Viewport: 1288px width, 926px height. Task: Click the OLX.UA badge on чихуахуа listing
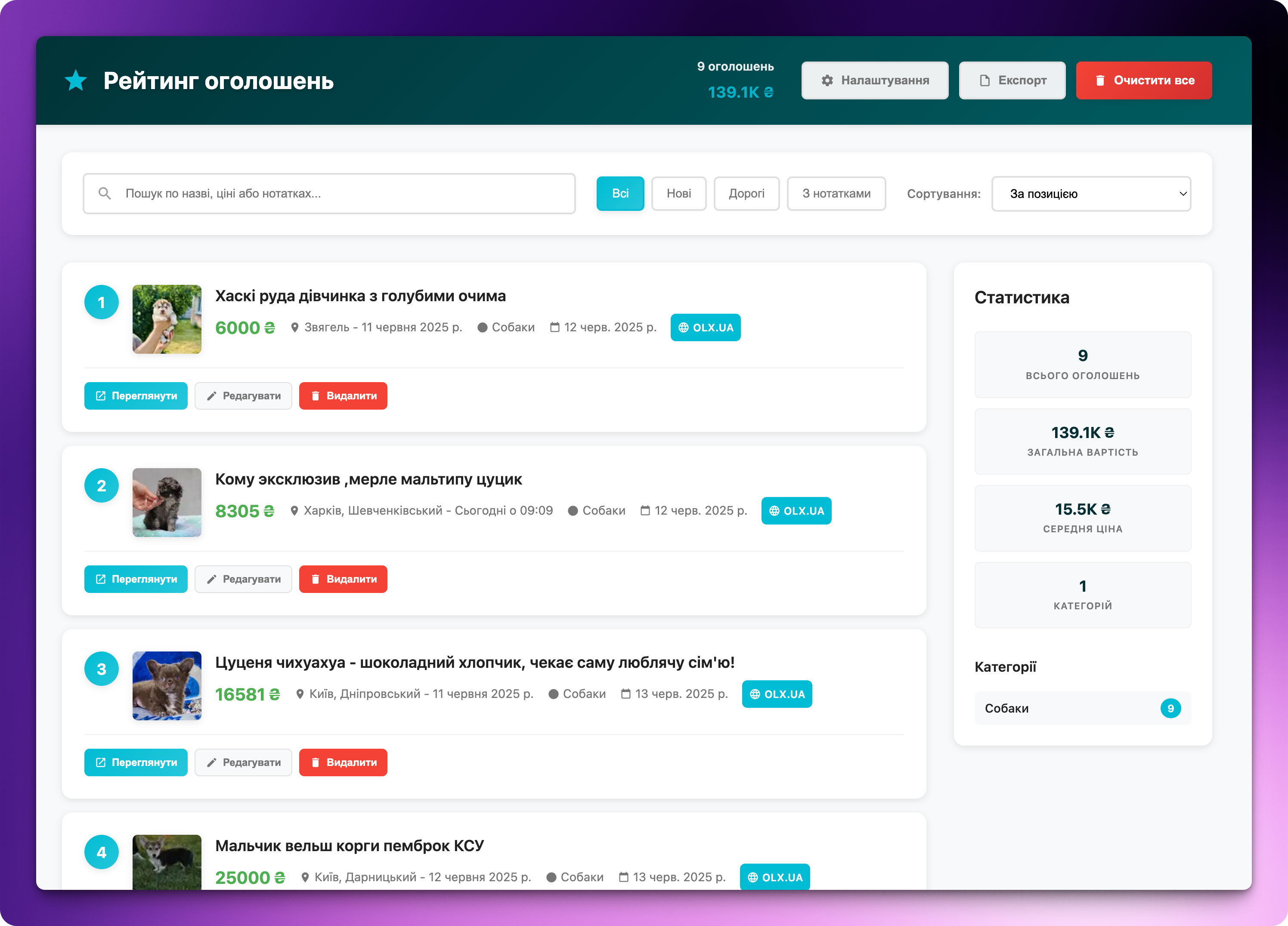pos(777,694)
